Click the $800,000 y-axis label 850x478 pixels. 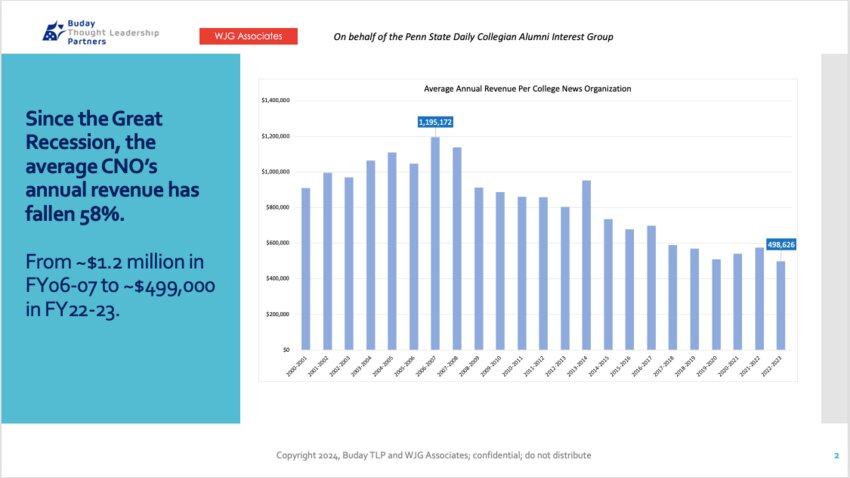[278, 207]
